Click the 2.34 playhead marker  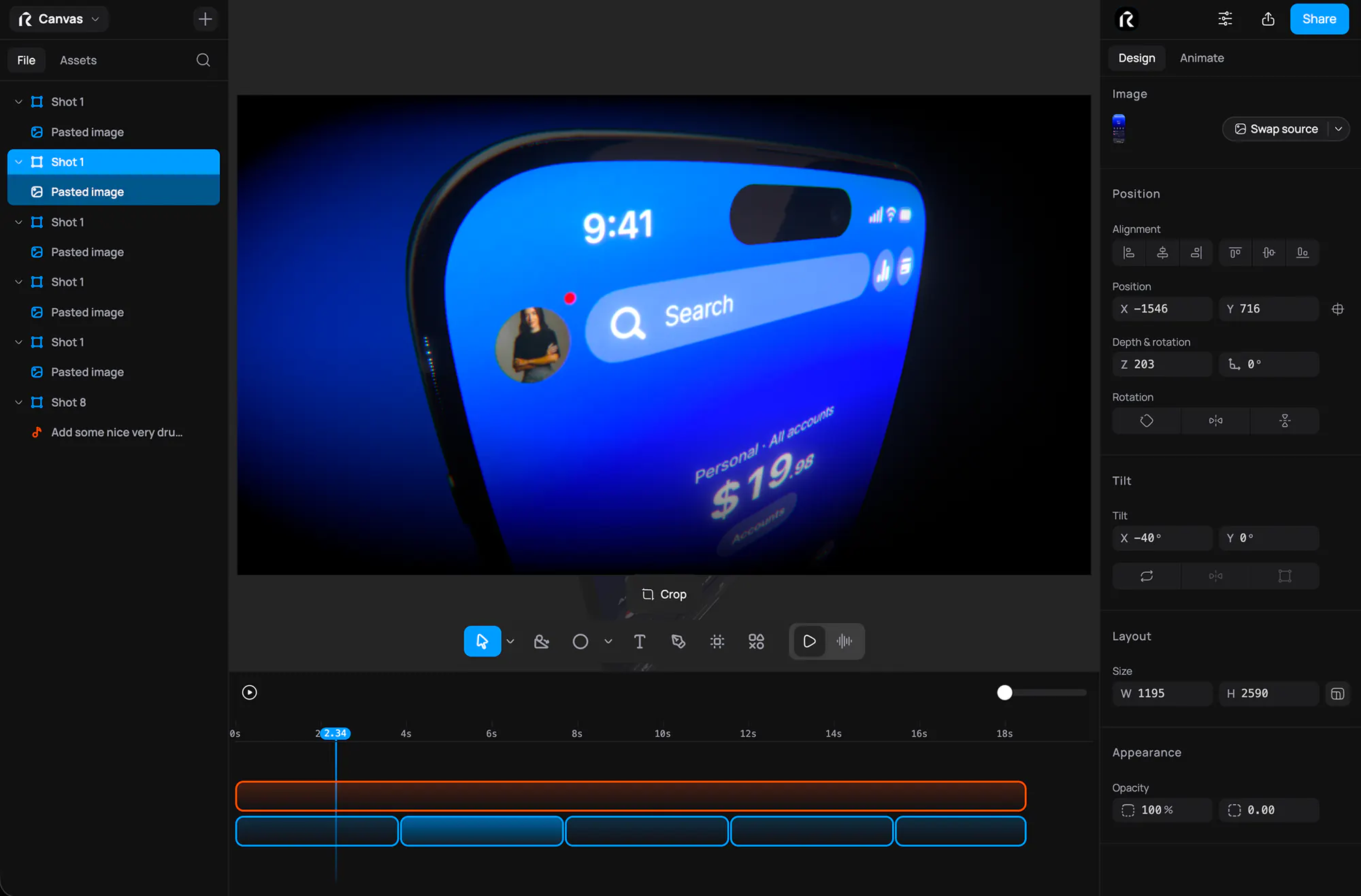[x=335, y=733]
